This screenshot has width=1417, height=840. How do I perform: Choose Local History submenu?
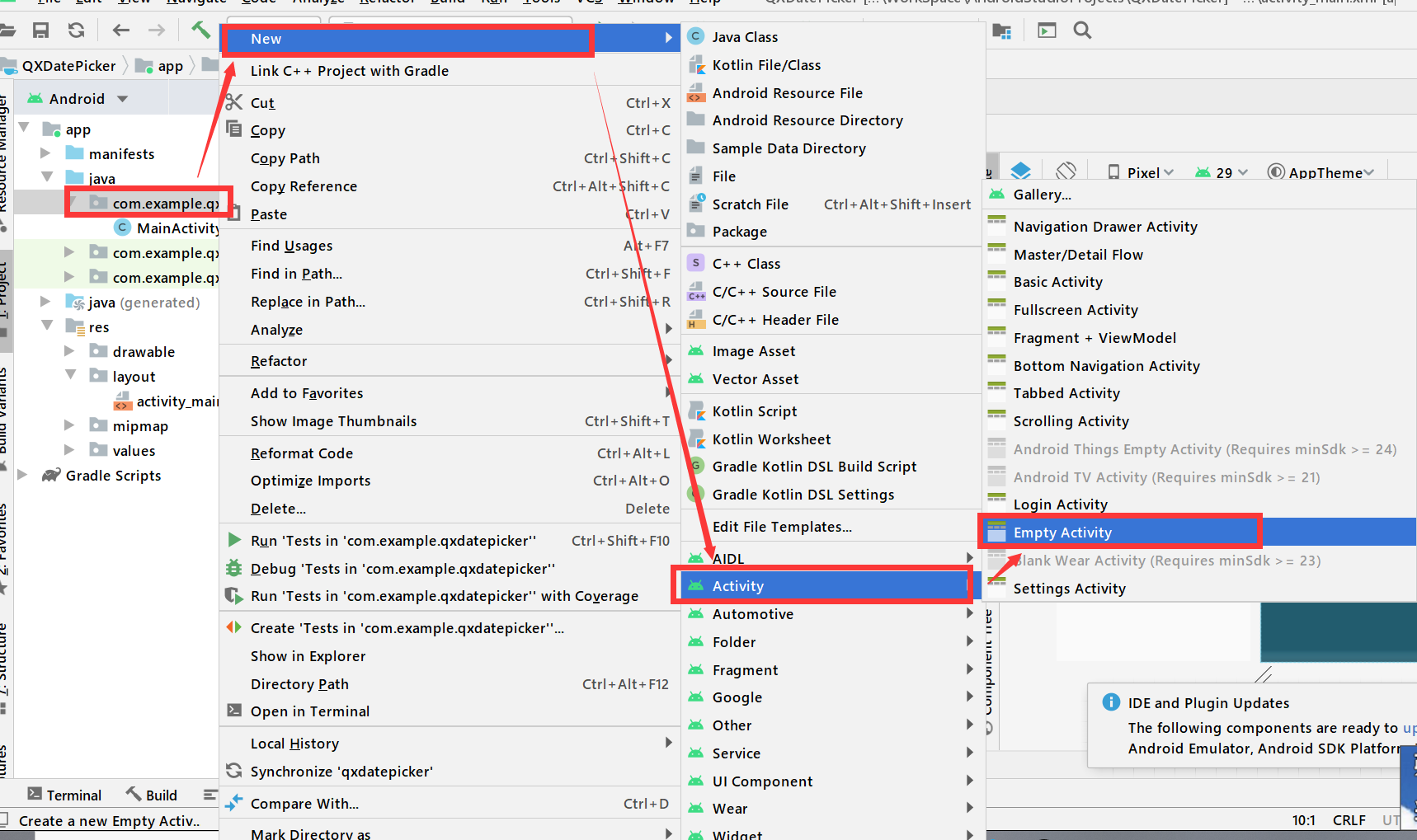tap(450, 744)
